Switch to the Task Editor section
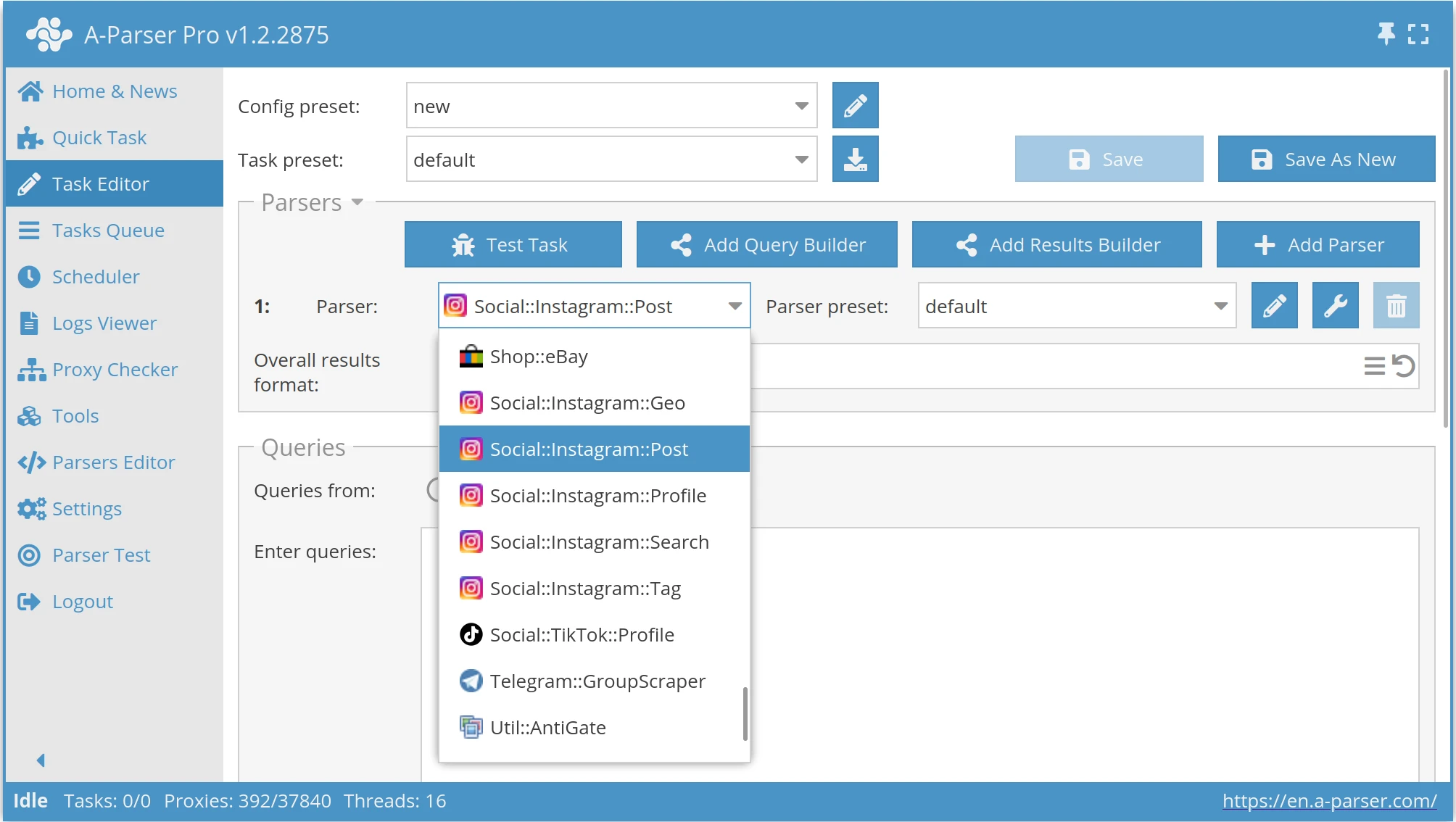Viewport: 1456px width, 822px height. coord(99,183)
